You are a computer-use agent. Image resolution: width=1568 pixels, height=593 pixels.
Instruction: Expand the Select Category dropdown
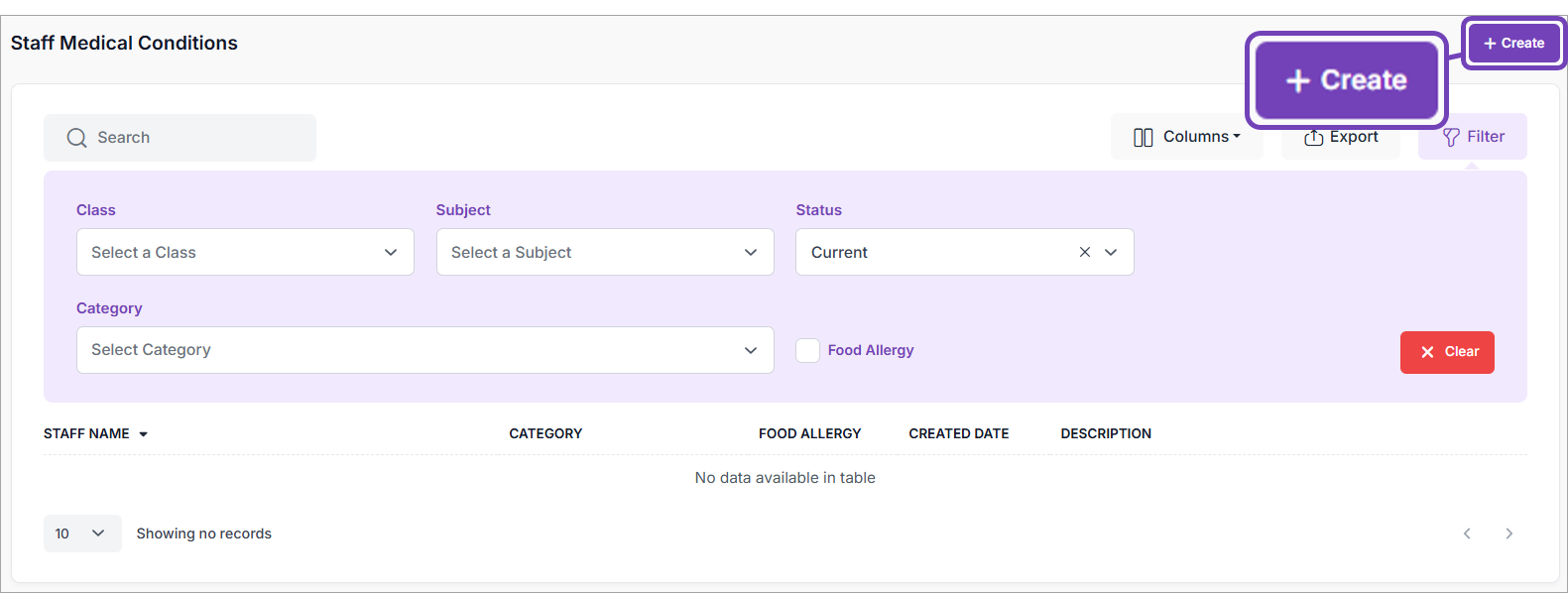click(x=424, y=350)
